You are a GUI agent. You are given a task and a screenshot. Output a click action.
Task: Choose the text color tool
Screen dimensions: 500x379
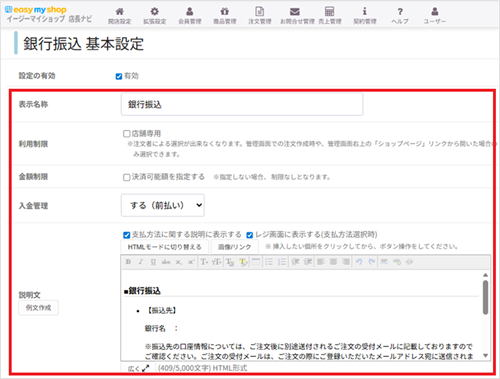[x=230, y=262]
